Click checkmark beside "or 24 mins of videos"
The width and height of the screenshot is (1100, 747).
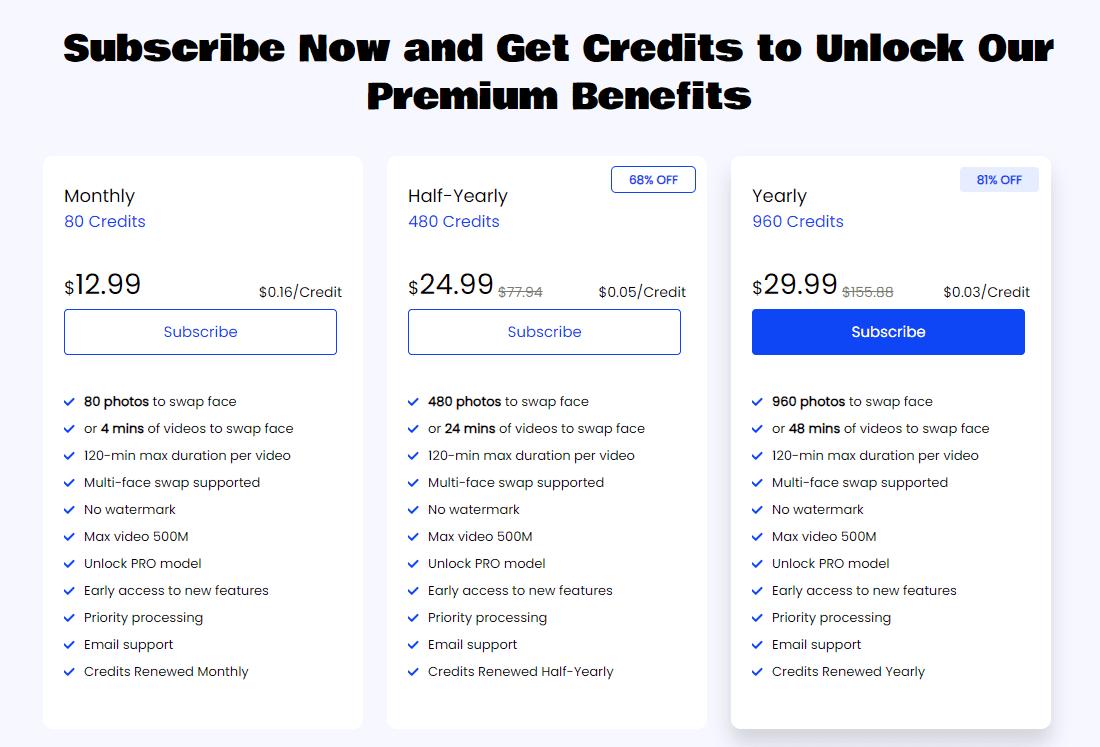click(x=414, y=429)
